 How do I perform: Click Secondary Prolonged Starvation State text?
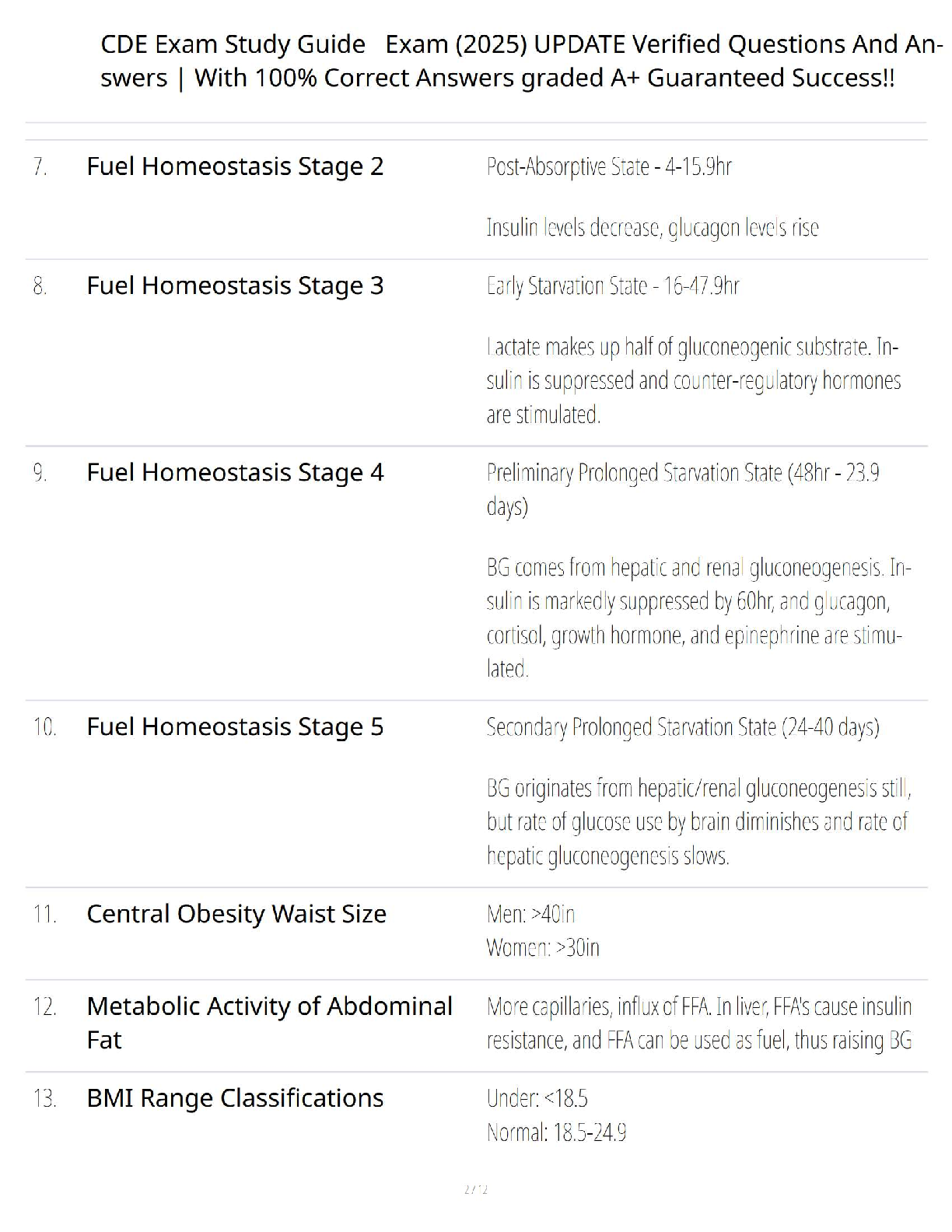pyautogui.click(x=682, y=726)
